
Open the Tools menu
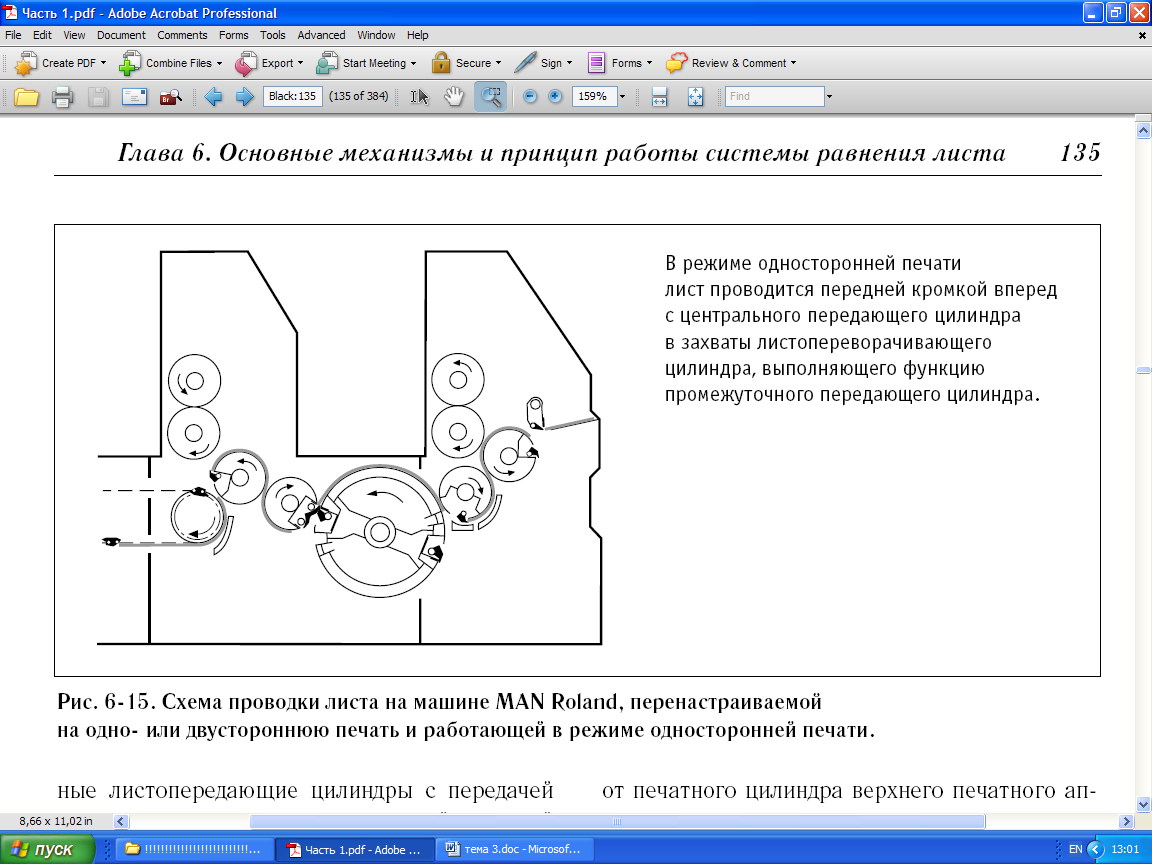pyautogui.click(x=273, y=35)
